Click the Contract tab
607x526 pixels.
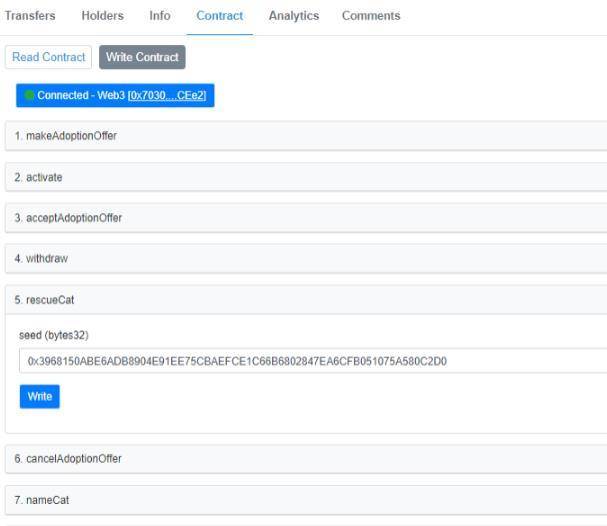point(219,16)
